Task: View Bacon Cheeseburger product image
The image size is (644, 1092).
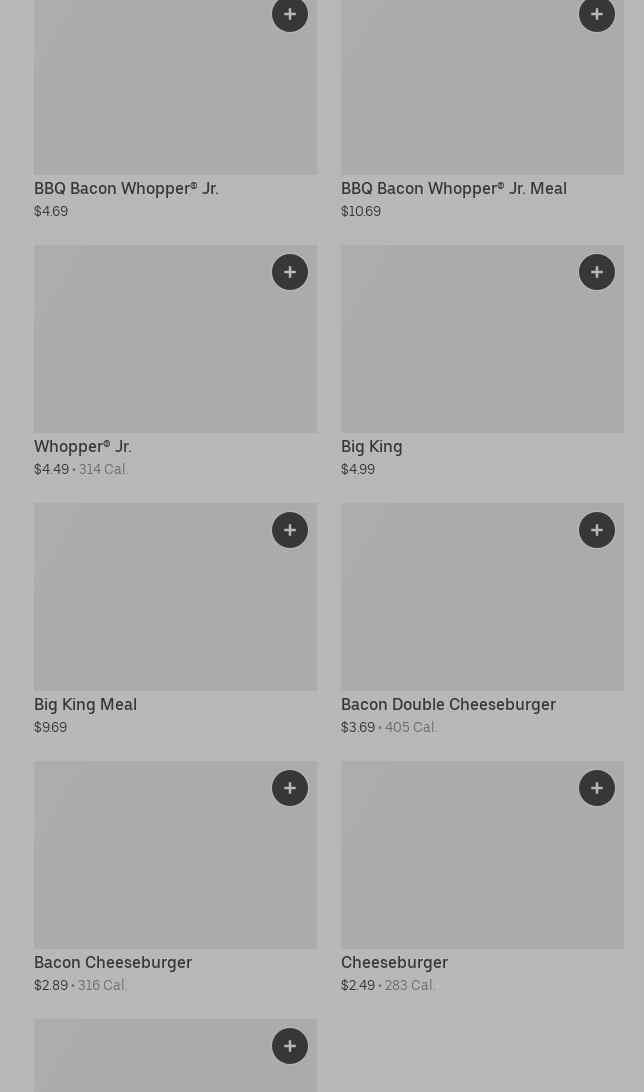Action: pos(175,855)
